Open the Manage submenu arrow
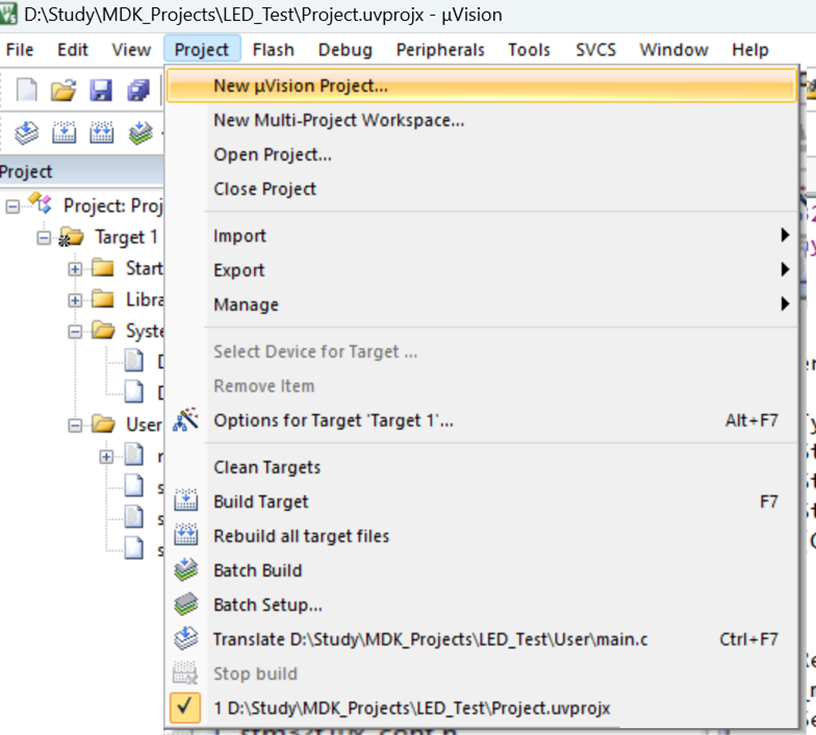Viewport: 816px width, 735px height. [785, 304]
